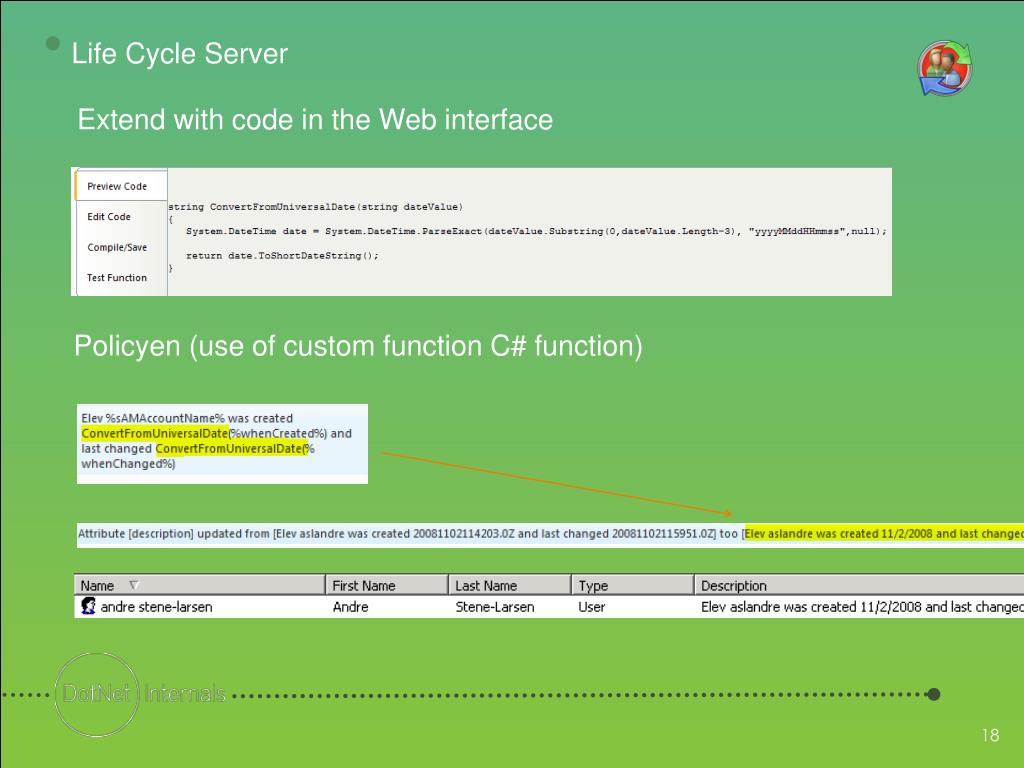Click the Attribute [description] updated log line
This screenshot has width=1024, height=768.
[550, 534]
